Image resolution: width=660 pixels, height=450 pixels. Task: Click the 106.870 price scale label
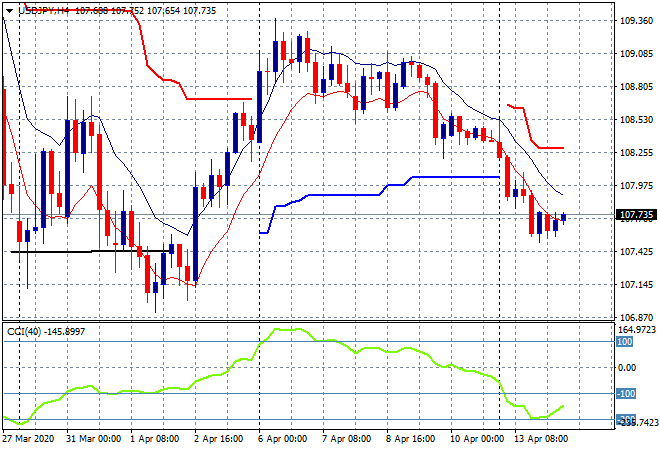point(636,317)
